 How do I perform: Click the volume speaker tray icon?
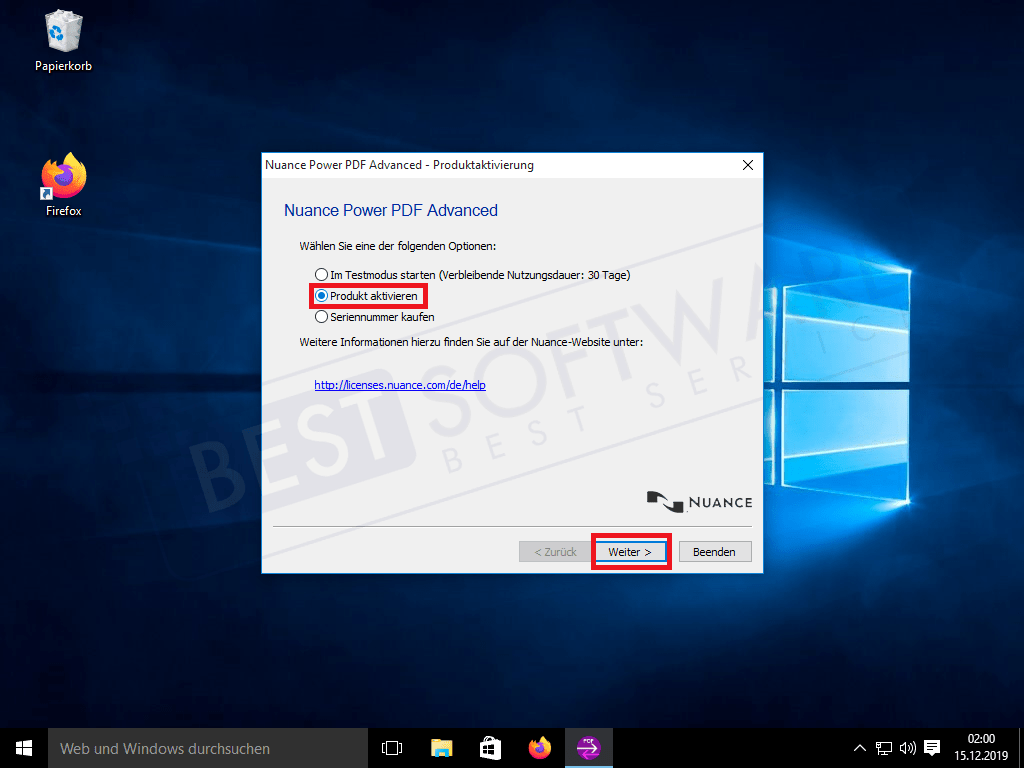[x=907, y=747]
